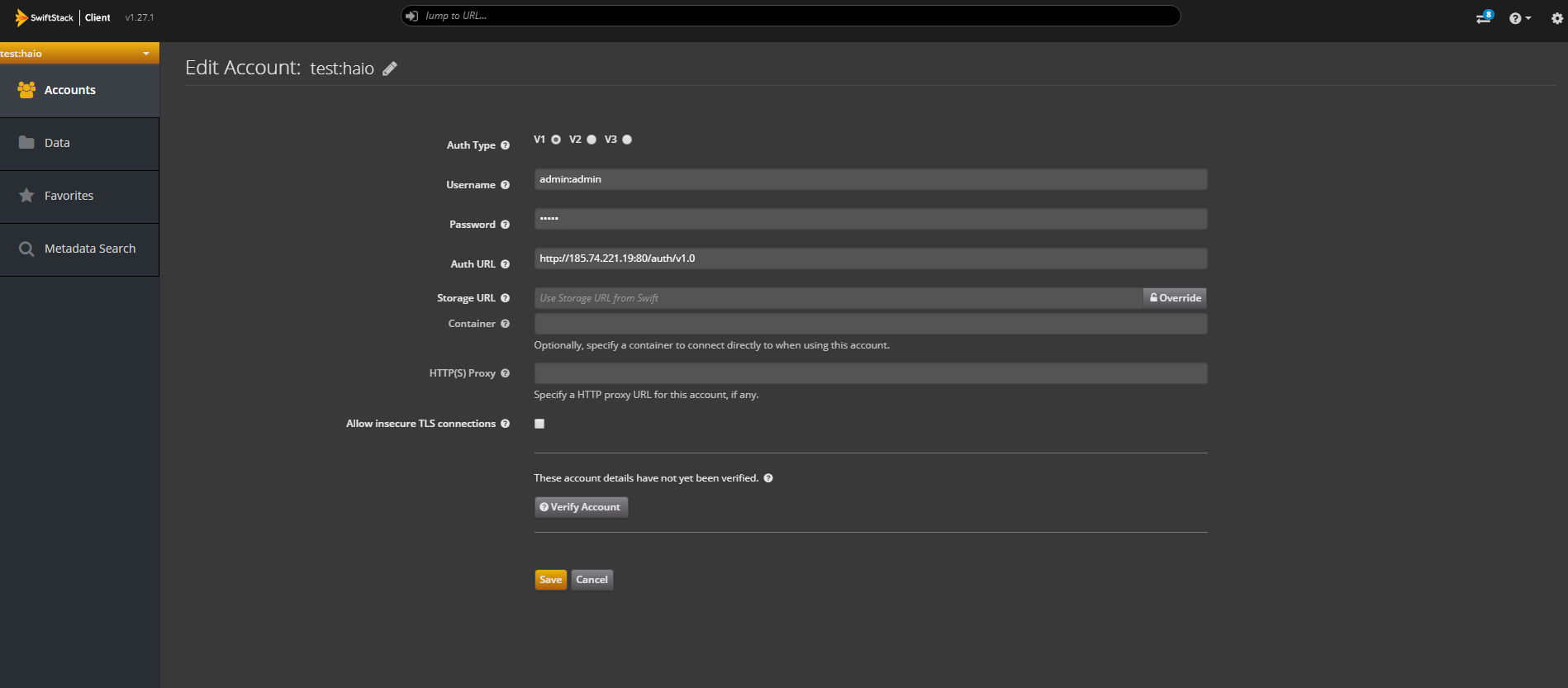1568x688 pixels.
Task: Click the HTTP(S) Proxy field
Action: [871, 373]
